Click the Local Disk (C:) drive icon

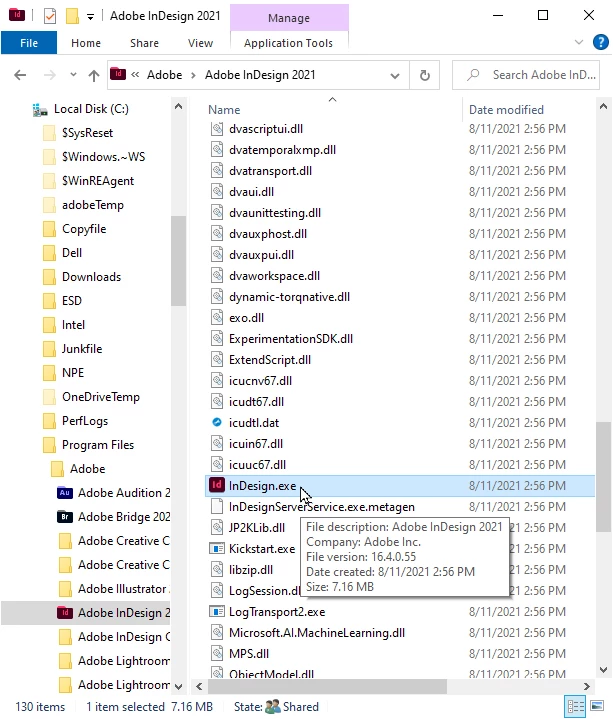tap(40, 110)
